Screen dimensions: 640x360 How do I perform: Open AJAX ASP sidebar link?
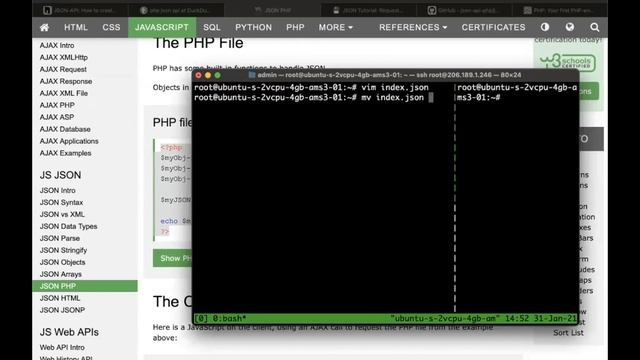(57, 117)
